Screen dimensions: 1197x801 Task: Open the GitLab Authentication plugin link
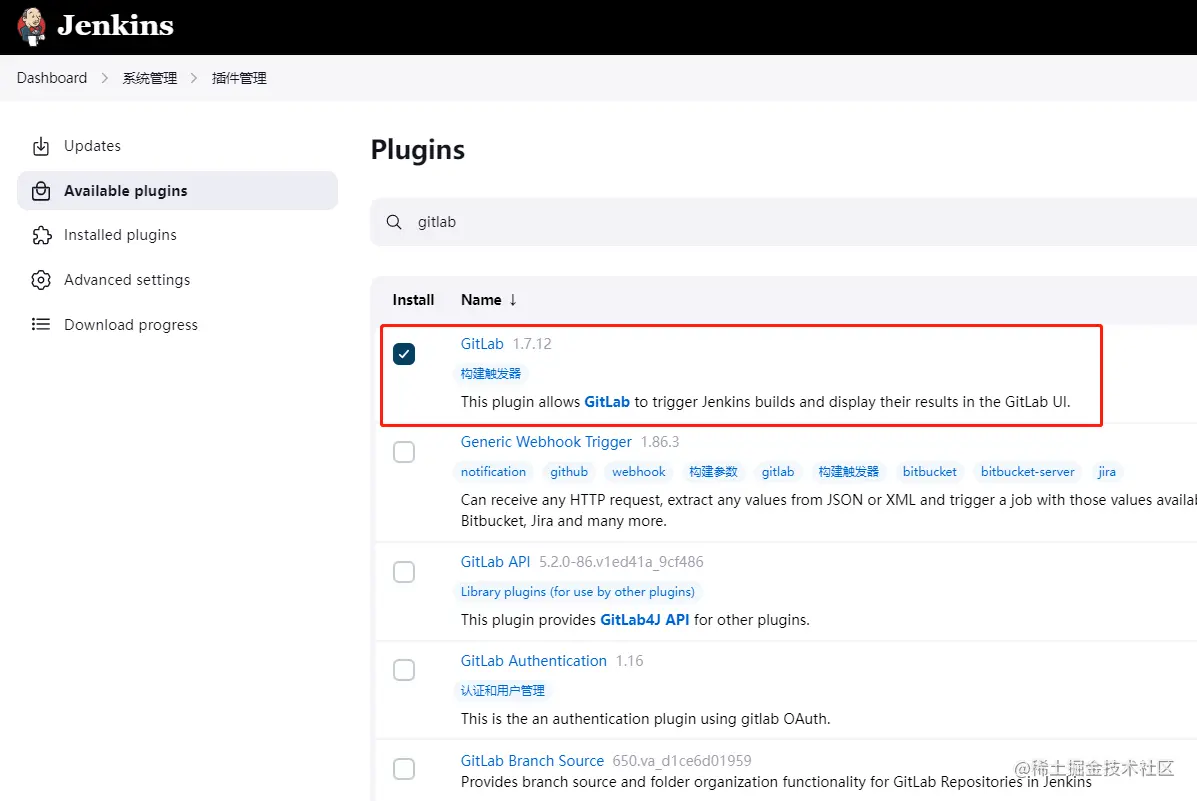click(x=534, y=661)
